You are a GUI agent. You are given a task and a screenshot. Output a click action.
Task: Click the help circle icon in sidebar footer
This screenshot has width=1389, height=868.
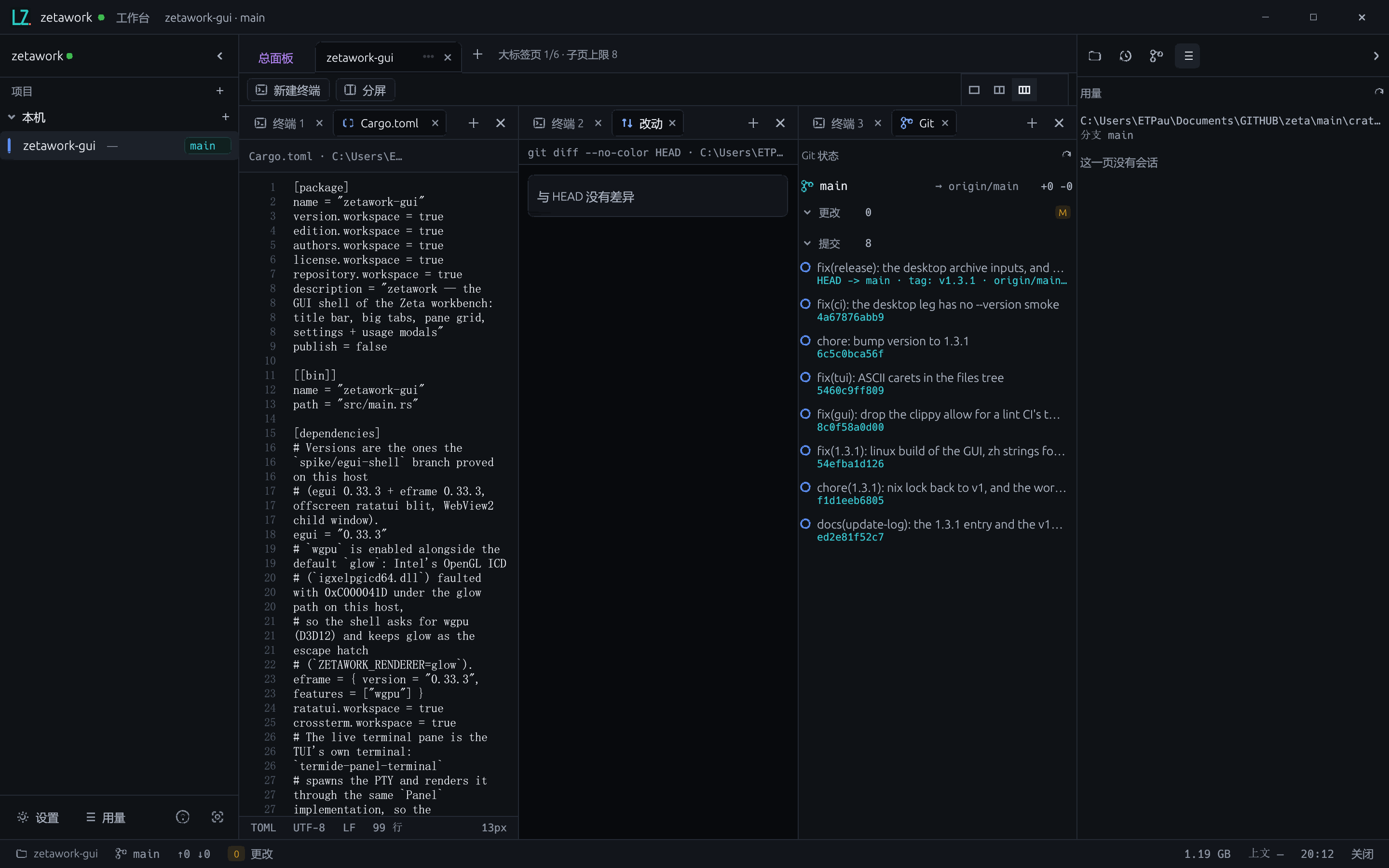182,817
